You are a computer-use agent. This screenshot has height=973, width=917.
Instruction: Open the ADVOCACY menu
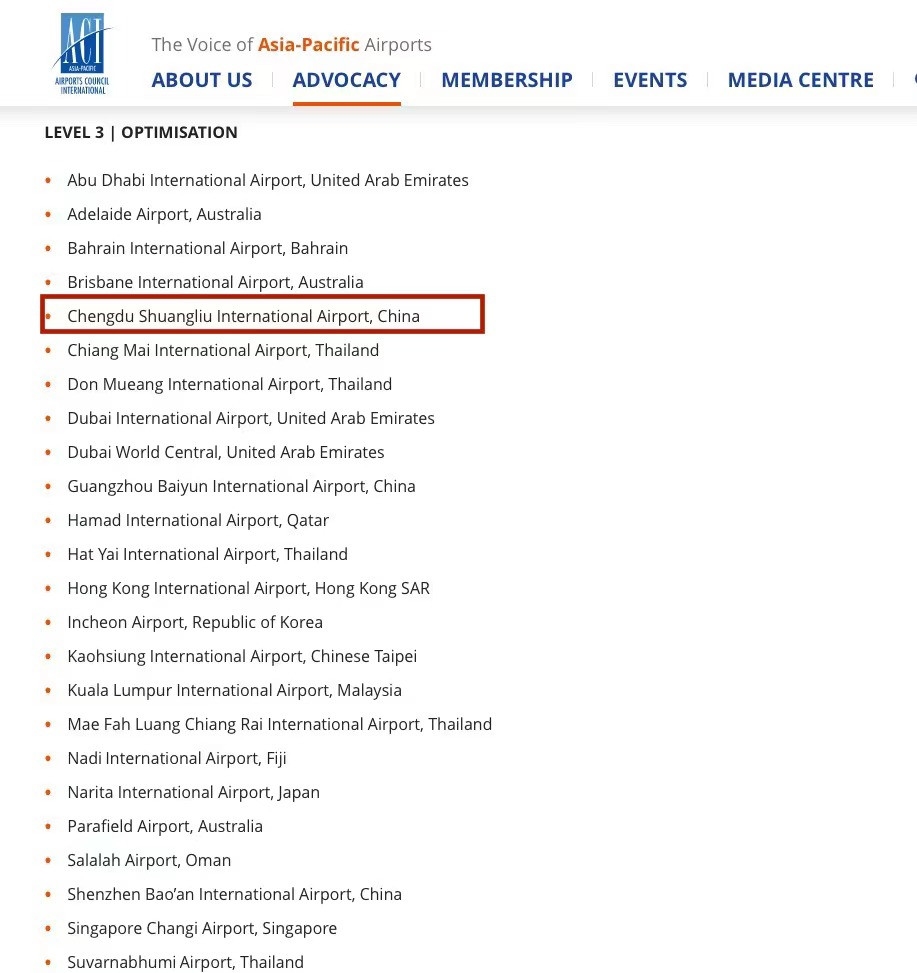click(x=346, y=80)
